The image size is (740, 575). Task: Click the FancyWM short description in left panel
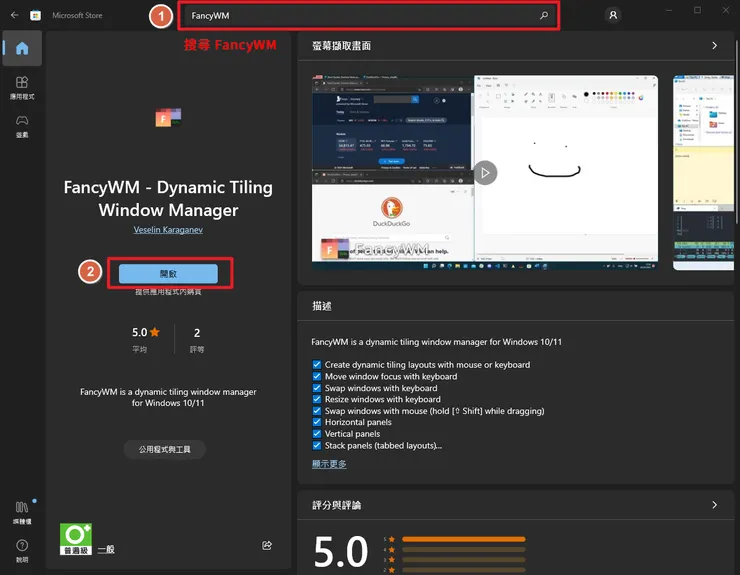click(x=168, y=397)
